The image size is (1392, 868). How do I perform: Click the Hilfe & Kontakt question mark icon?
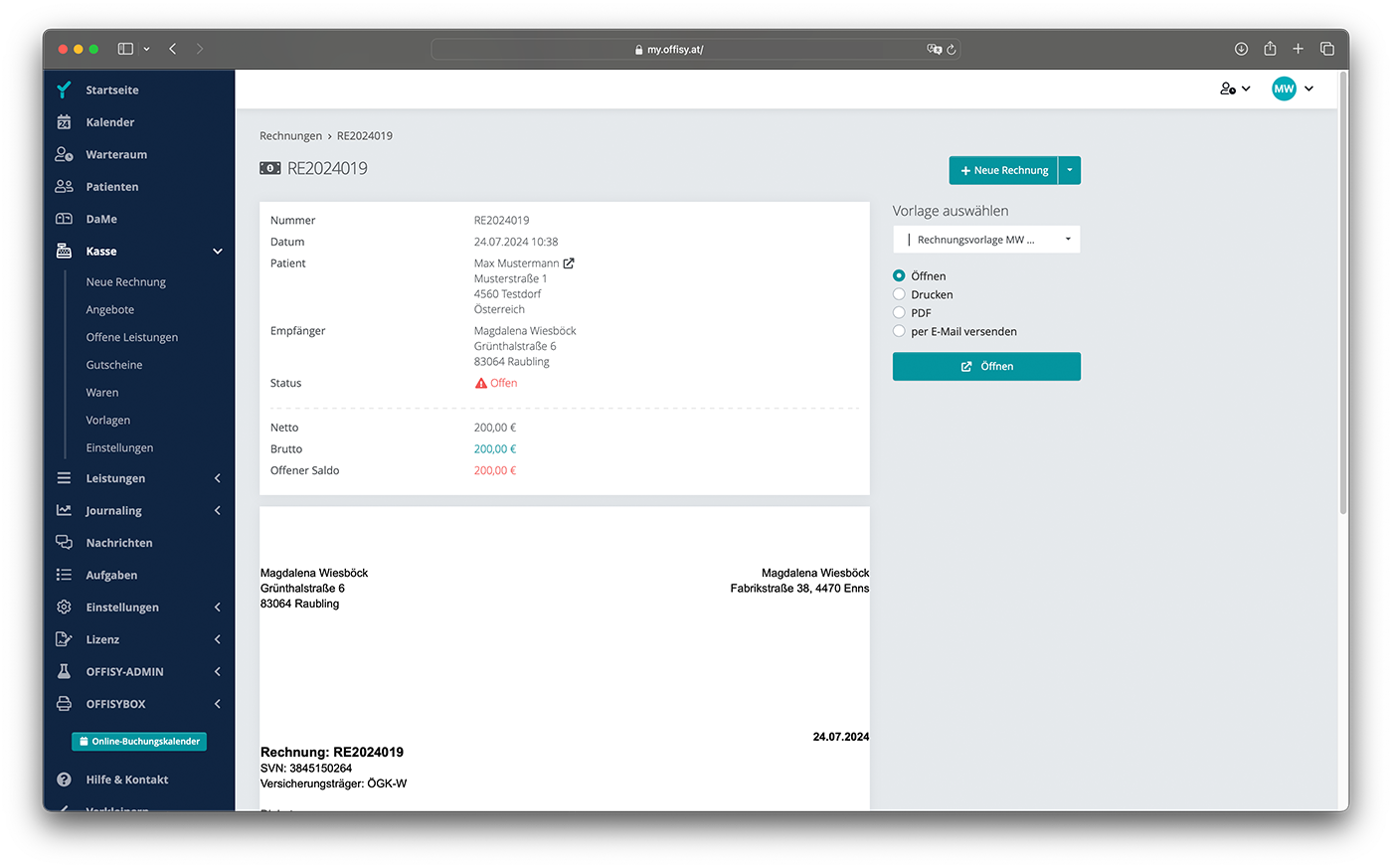coord(64,780)
